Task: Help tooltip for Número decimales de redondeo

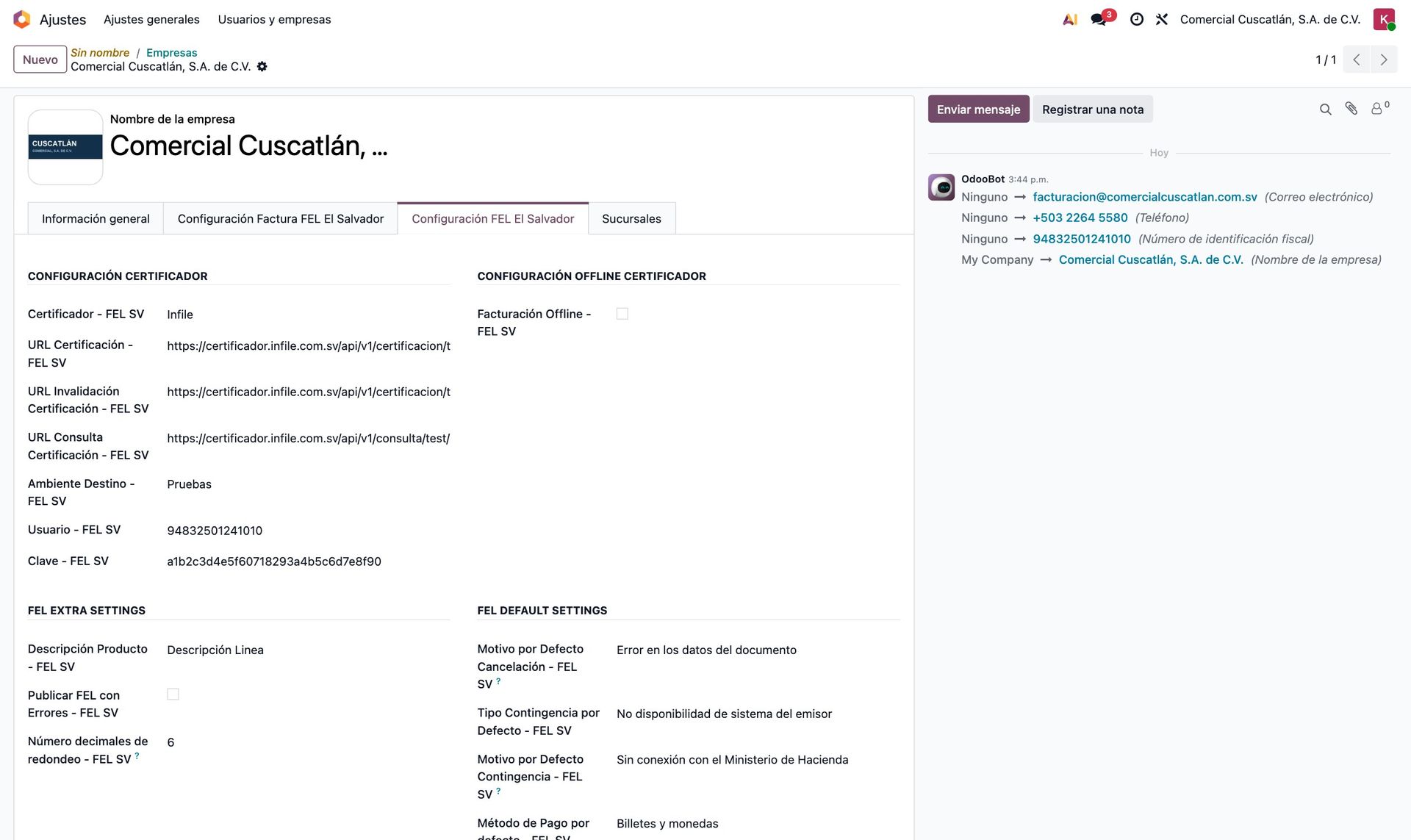Action: tap(137, 755)
